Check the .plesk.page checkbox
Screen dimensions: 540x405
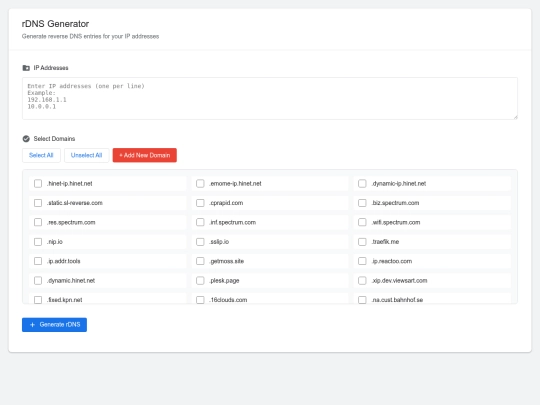tap(200, 280)
